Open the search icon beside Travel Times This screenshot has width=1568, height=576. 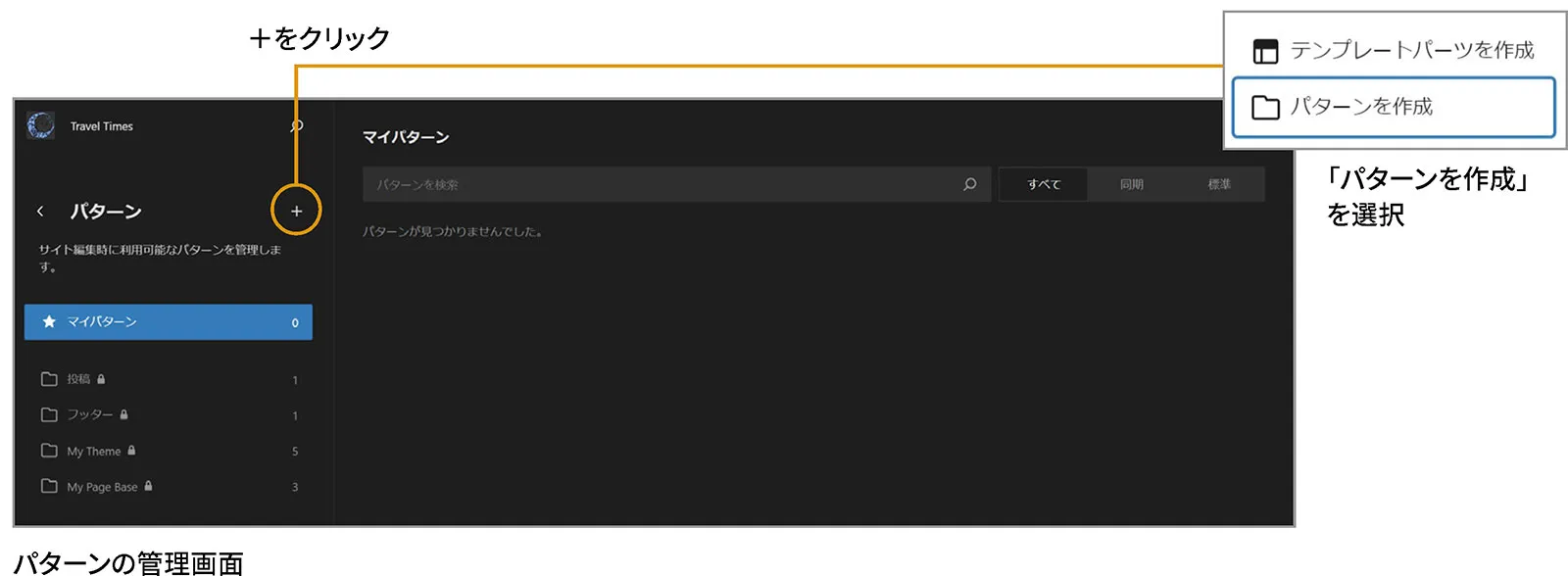click(296, 126)
